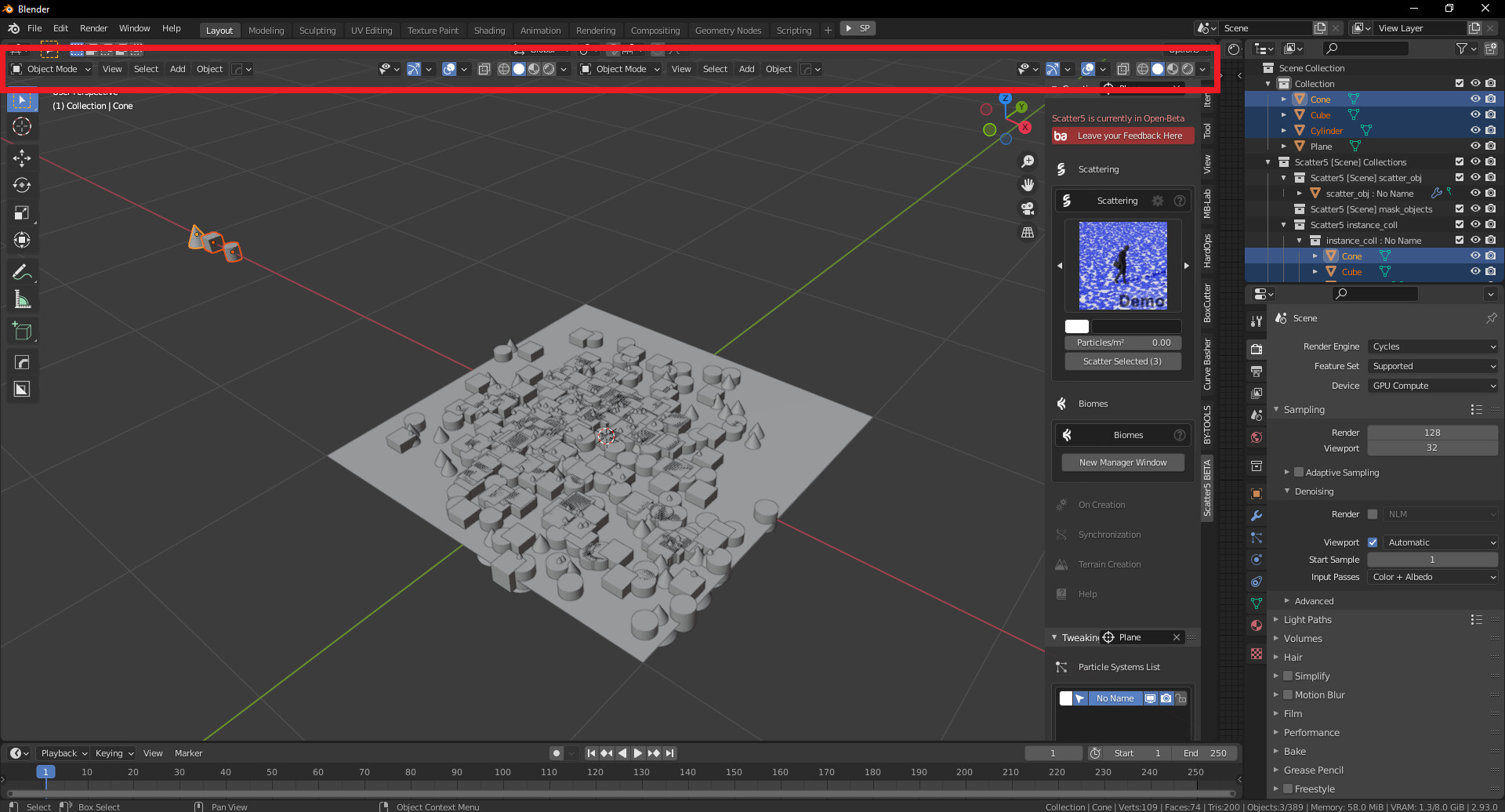Open the Render menu

[x=93, y=28]
